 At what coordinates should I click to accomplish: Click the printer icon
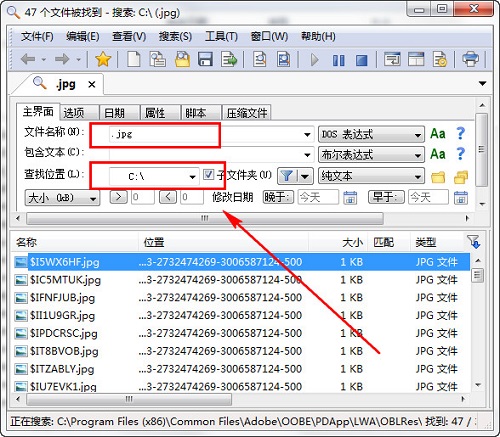coord(470,59)
